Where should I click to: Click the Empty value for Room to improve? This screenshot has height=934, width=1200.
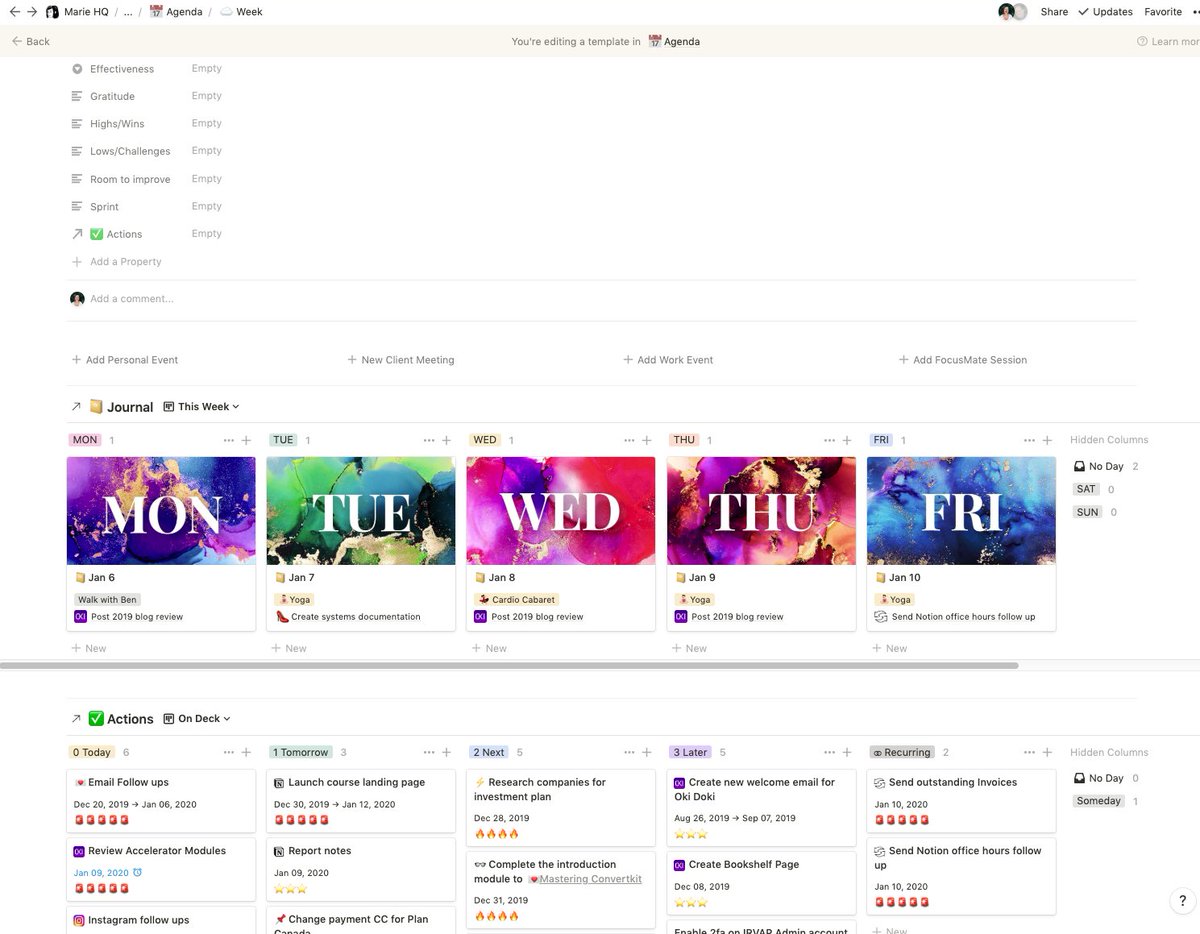(x=207, y=179)
